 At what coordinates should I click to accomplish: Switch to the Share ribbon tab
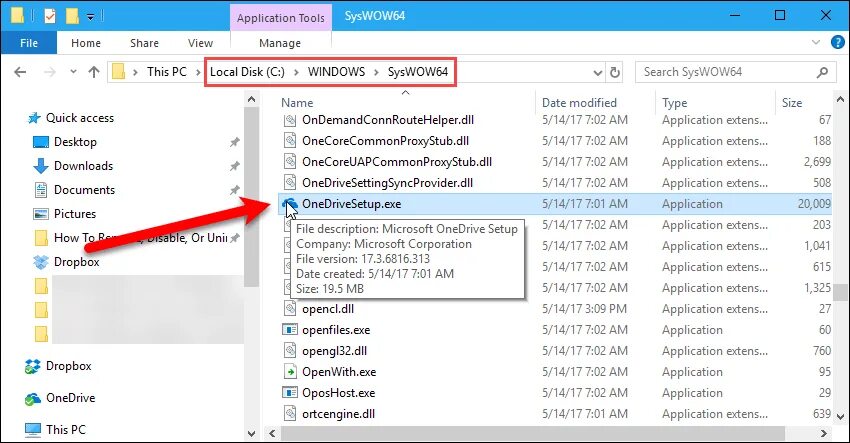144,43
